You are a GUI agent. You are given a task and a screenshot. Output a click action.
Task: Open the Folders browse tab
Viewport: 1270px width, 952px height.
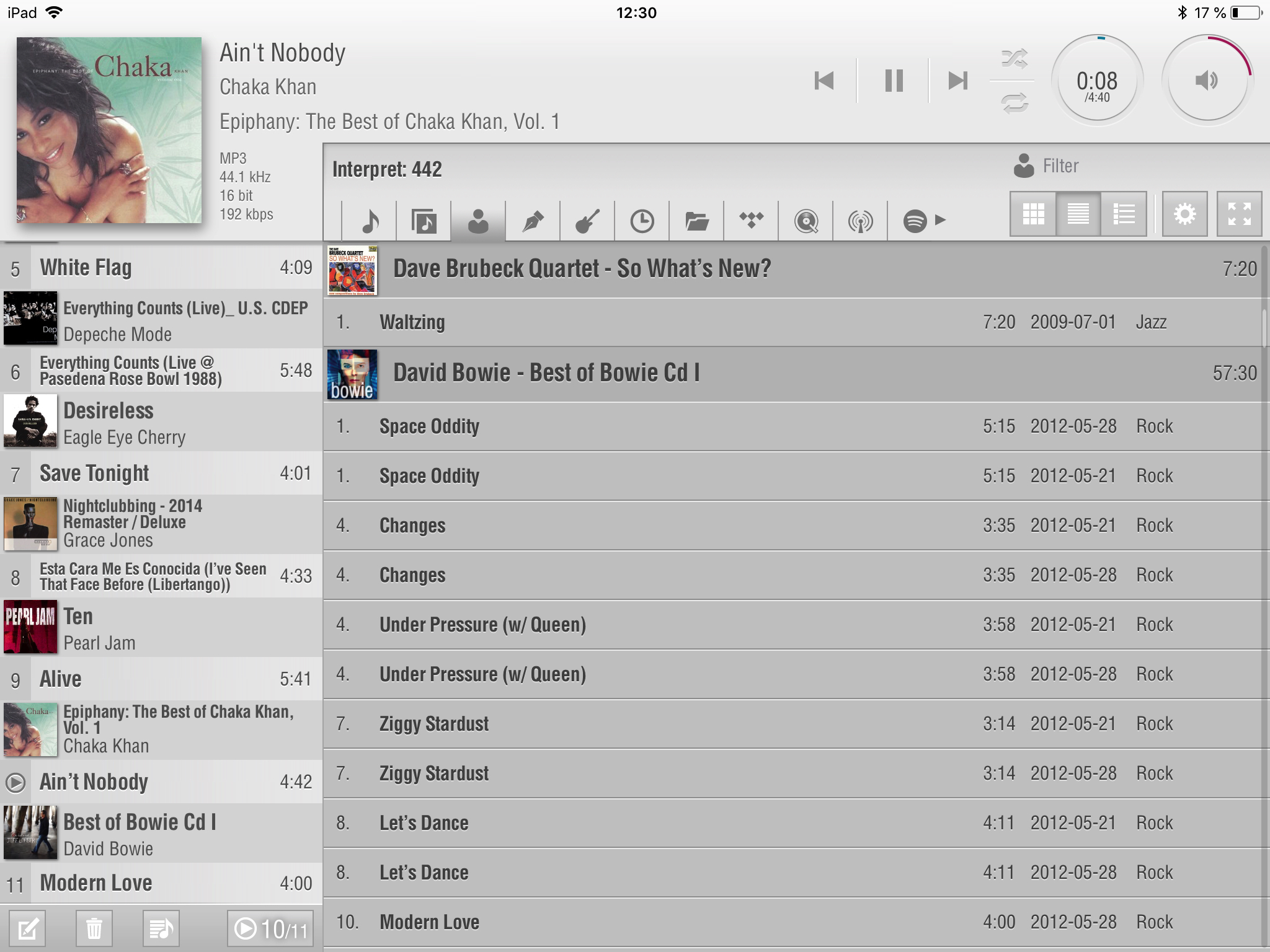(x=696, y=221)
